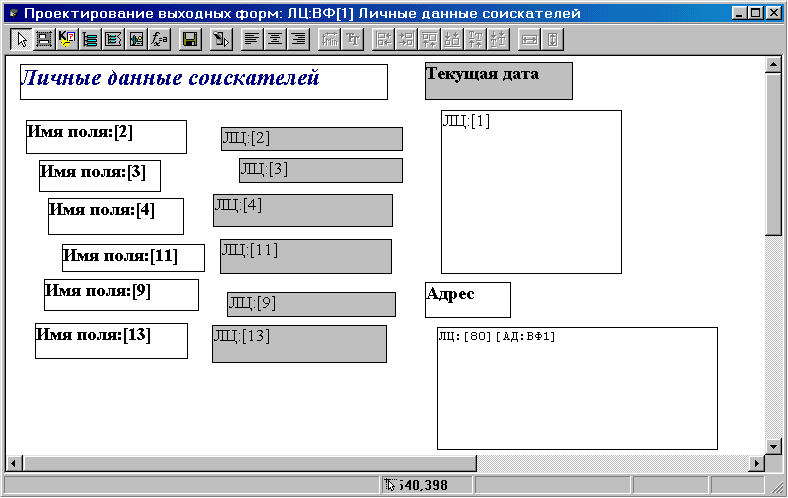This screenshot has height=498, width=788.
Task: Select the 'ЛЦ:[80][АД:ВФ1]' address box
Action: (x=577, y=388)
